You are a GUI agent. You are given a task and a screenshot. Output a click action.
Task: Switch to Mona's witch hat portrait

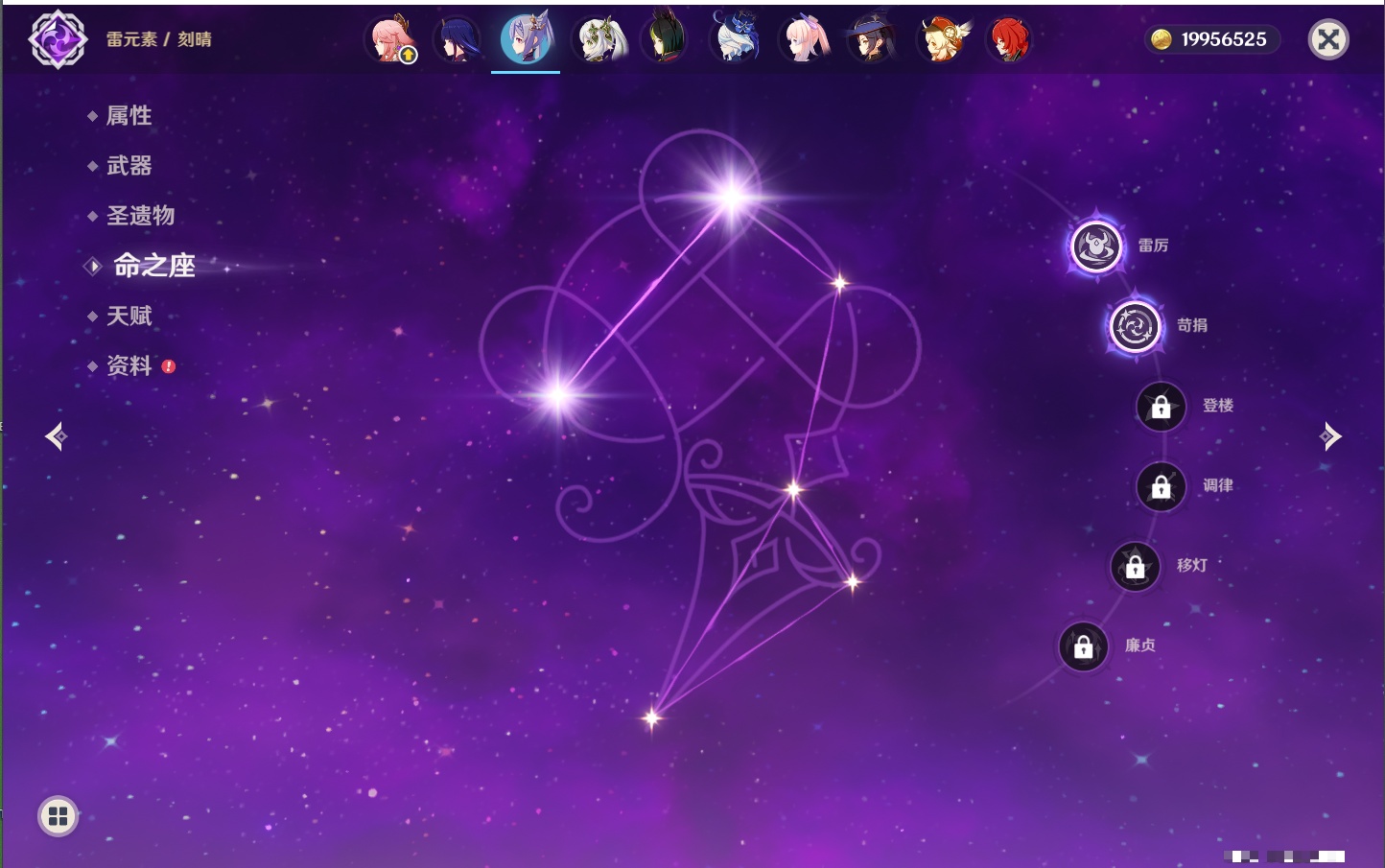coord(871,39)
